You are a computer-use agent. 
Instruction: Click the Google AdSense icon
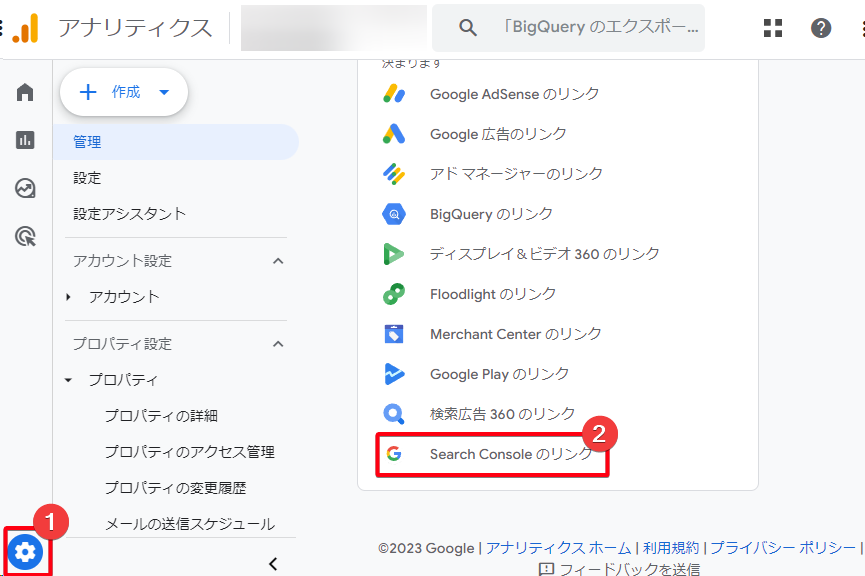[394, 94]
